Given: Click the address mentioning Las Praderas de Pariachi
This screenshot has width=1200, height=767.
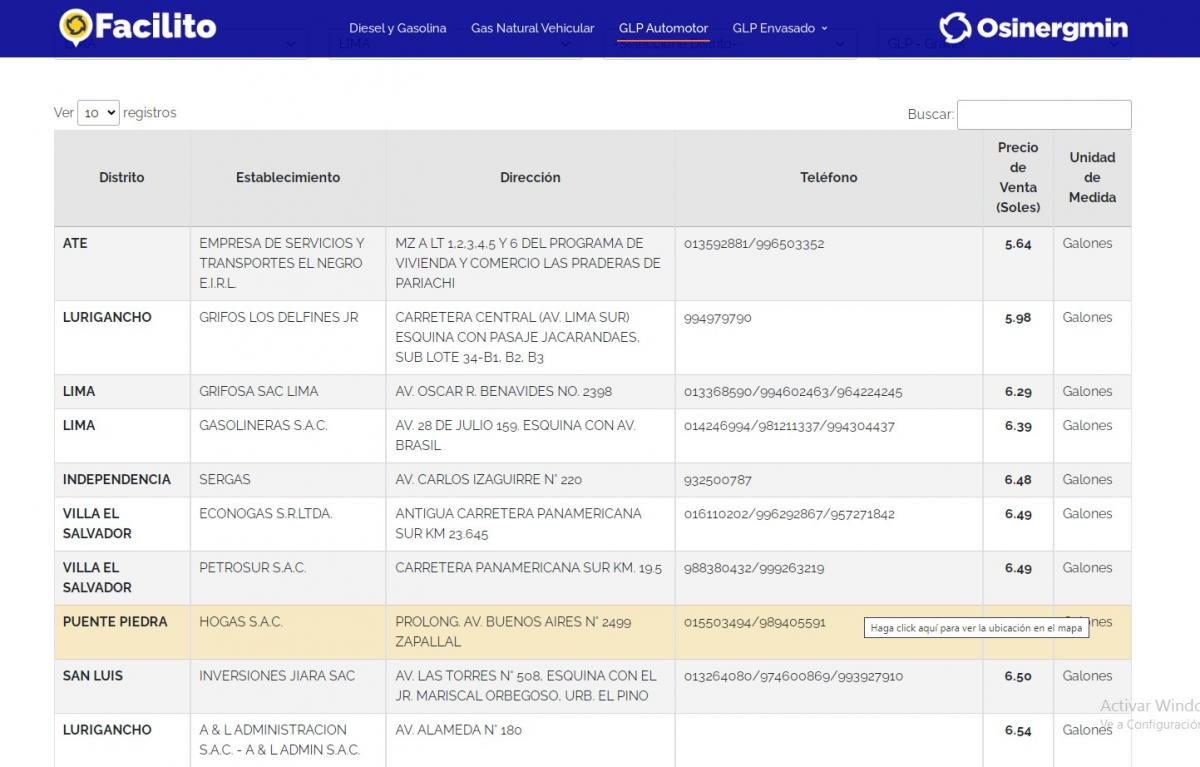Looking at the screenshot, I should point(528,264).
